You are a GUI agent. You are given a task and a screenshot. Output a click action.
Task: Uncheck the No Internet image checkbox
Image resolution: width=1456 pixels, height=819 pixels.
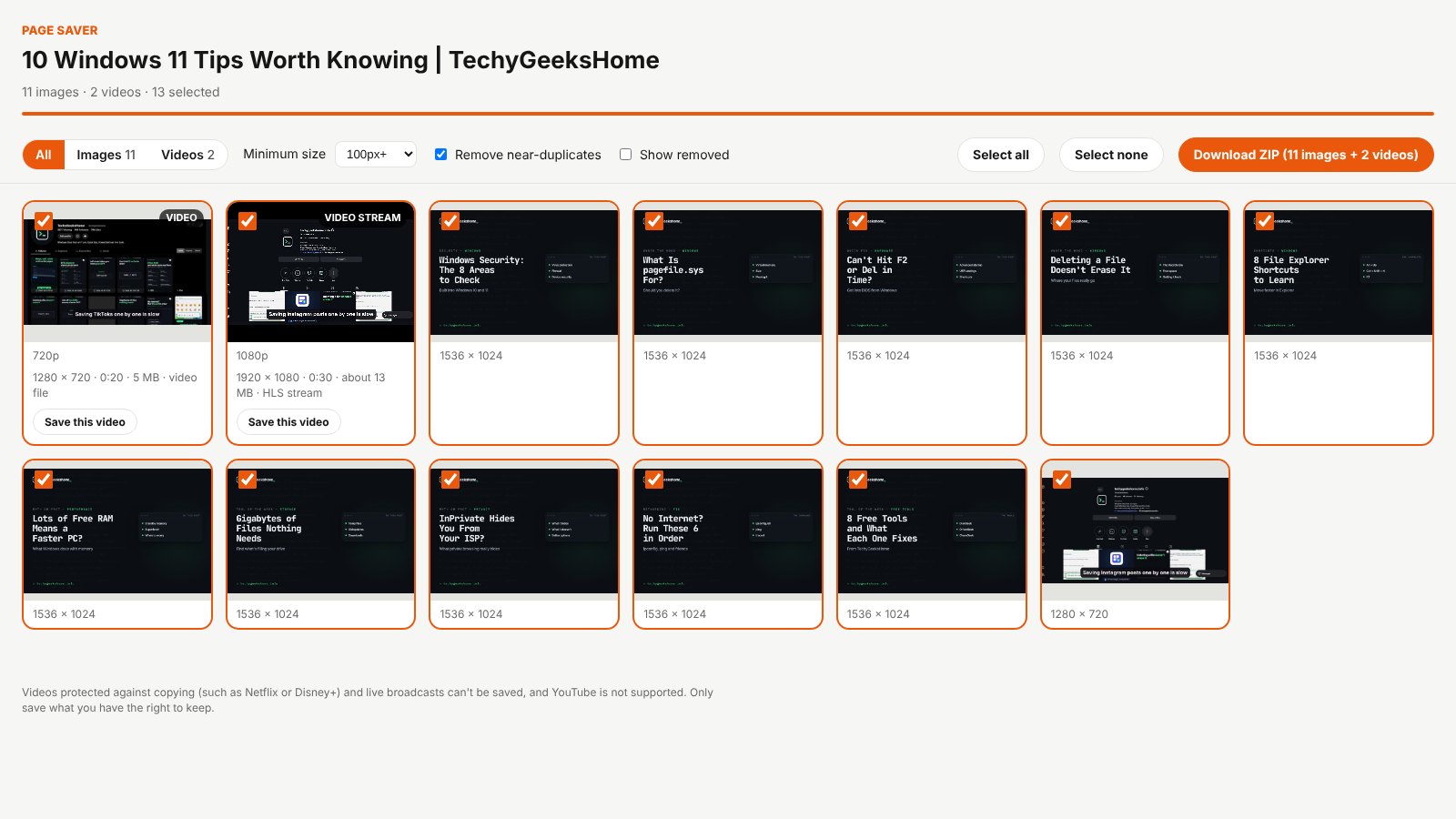tap(654, 480)
